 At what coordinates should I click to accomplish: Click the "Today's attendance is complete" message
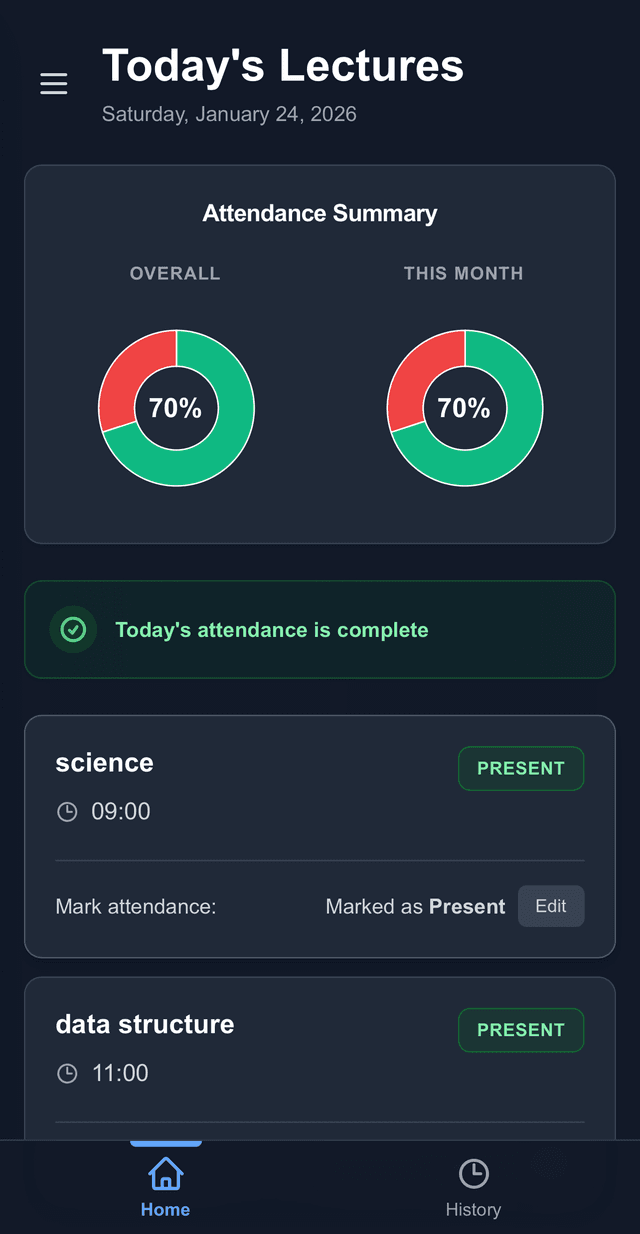pos(272,630)
